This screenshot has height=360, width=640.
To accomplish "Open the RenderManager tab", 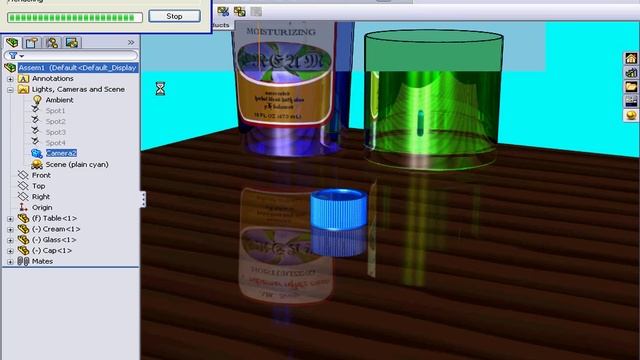I will (72, 42).
